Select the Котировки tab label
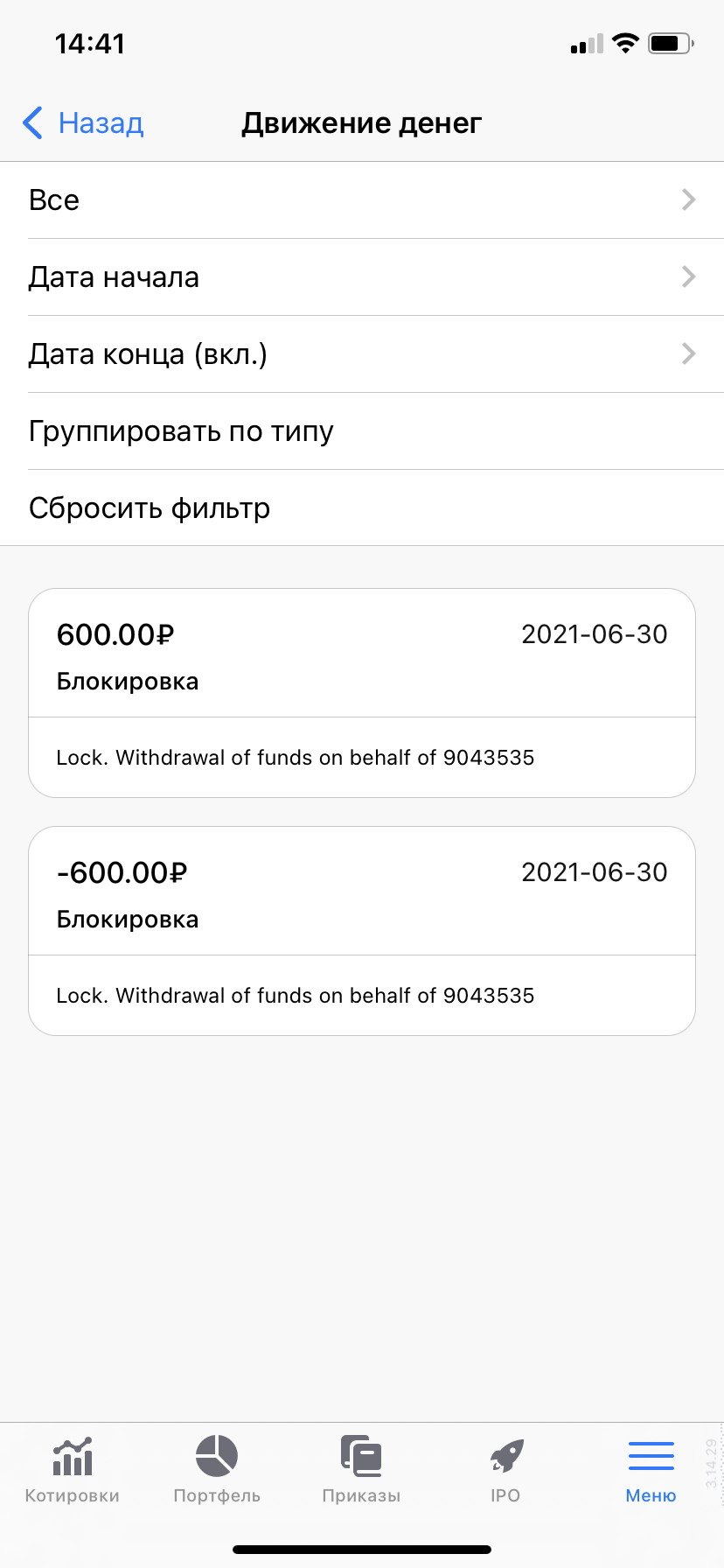 [73, 1495]
